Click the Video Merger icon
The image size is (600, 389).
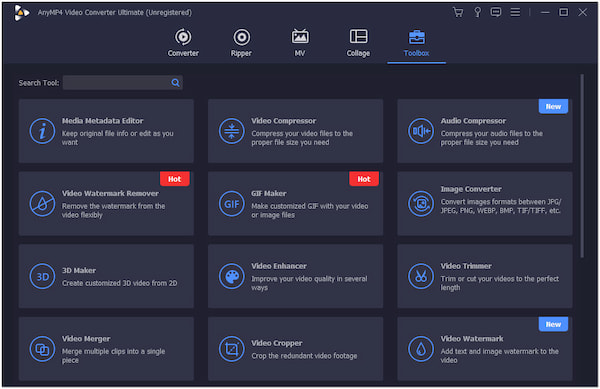click(42, 349)
